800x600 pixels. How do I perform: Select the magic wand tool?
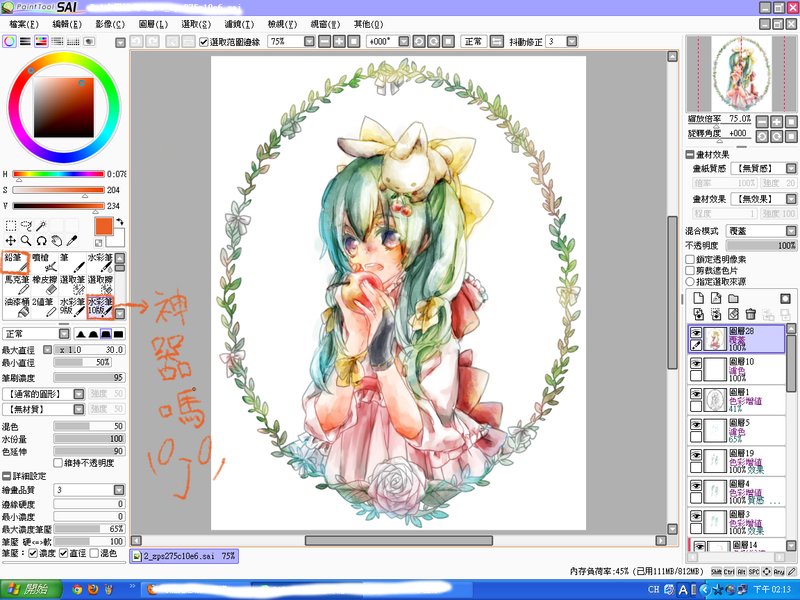pyautogui.click(x=41, y=226)
